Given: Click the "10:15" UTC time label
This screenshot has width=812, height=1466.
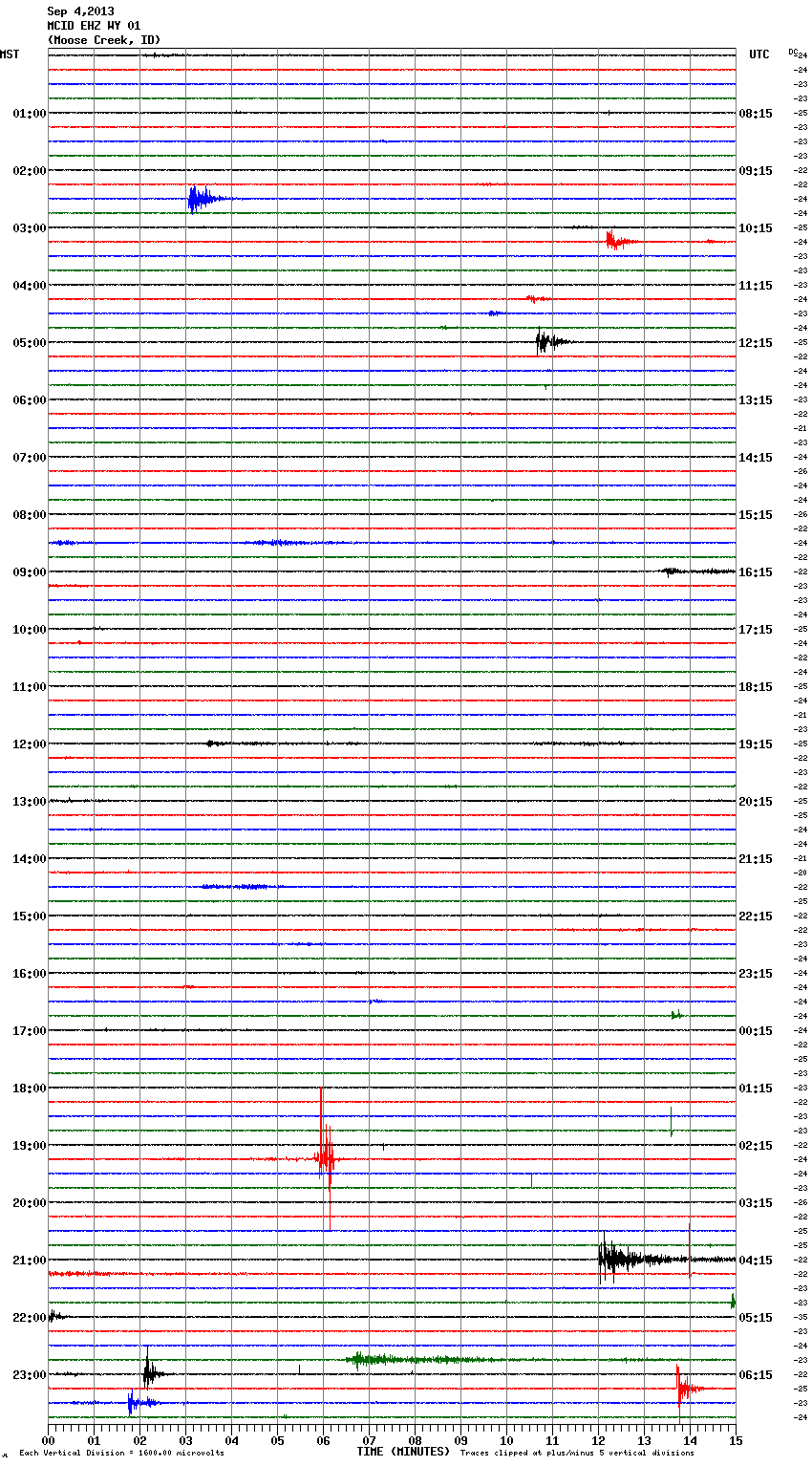Looking at the screenshot, I should coord(756,227).
